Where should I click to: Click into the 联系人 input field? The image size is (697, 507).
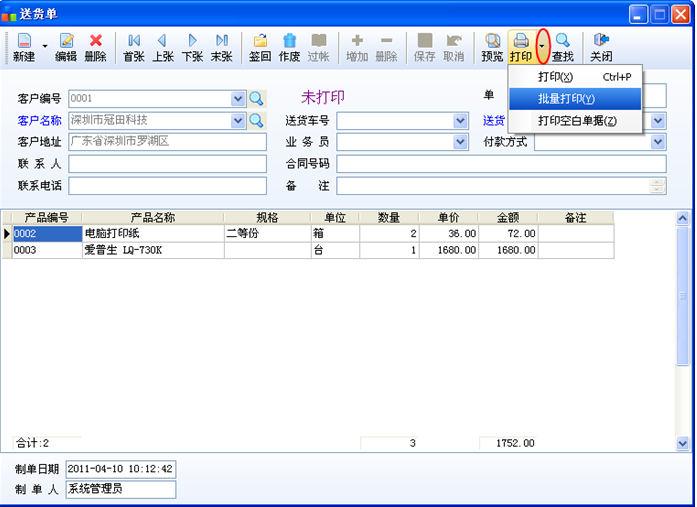(x=168, y=164)
